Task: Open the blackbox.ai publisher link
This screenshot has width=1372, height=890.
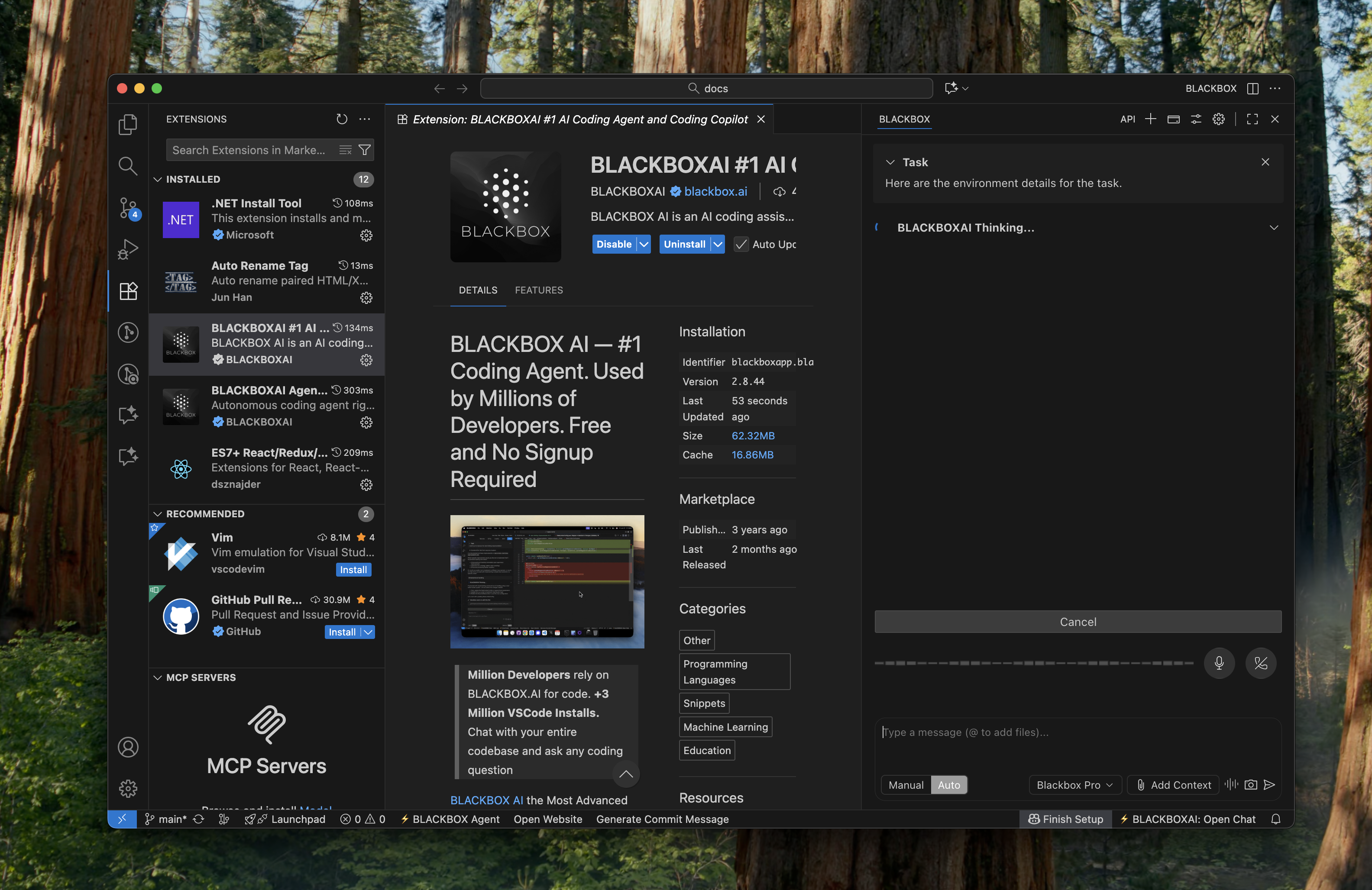Action: point(715,191)
